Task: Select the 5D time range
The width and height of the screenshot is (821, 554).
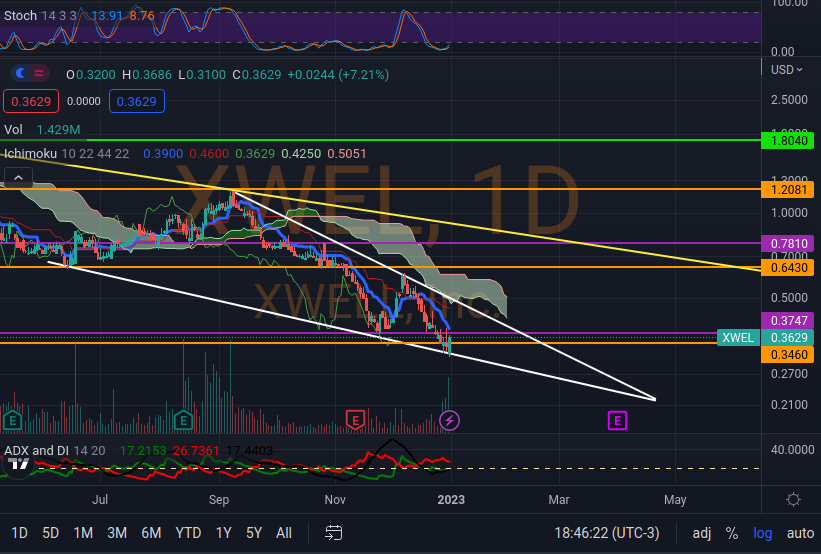Action: (x=50, y=533)
